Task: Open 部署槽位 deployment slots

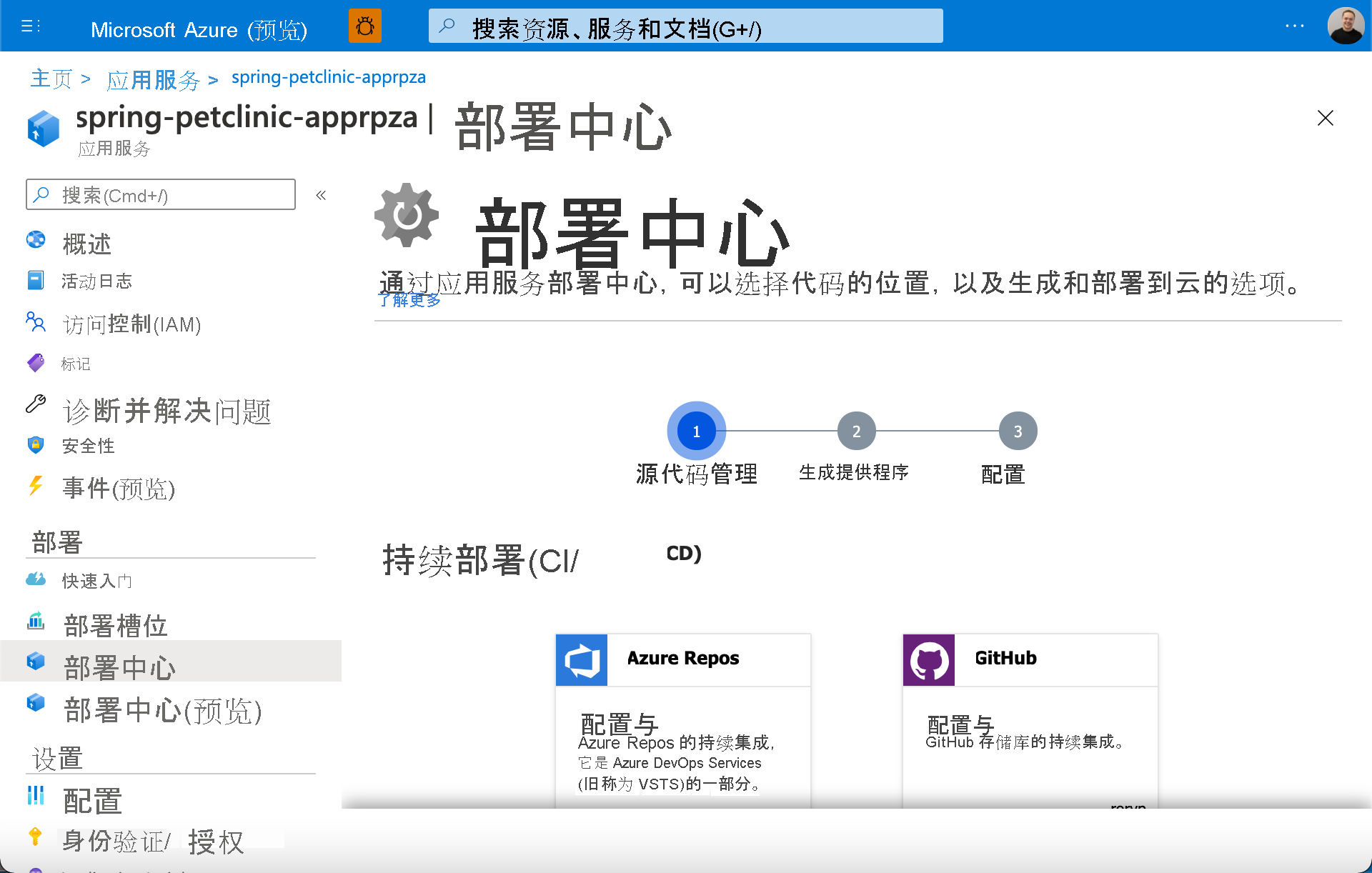Action: 115,624
